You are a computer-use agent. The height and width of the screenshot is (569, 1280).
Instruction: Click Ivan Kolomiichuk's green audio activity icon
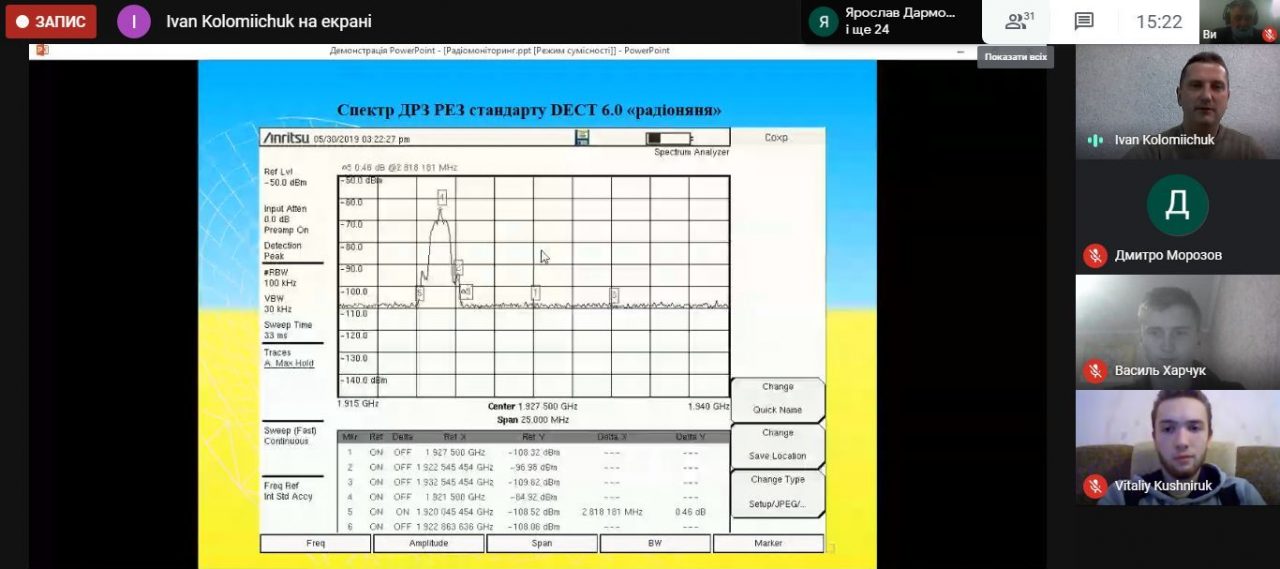[1095, 140]
